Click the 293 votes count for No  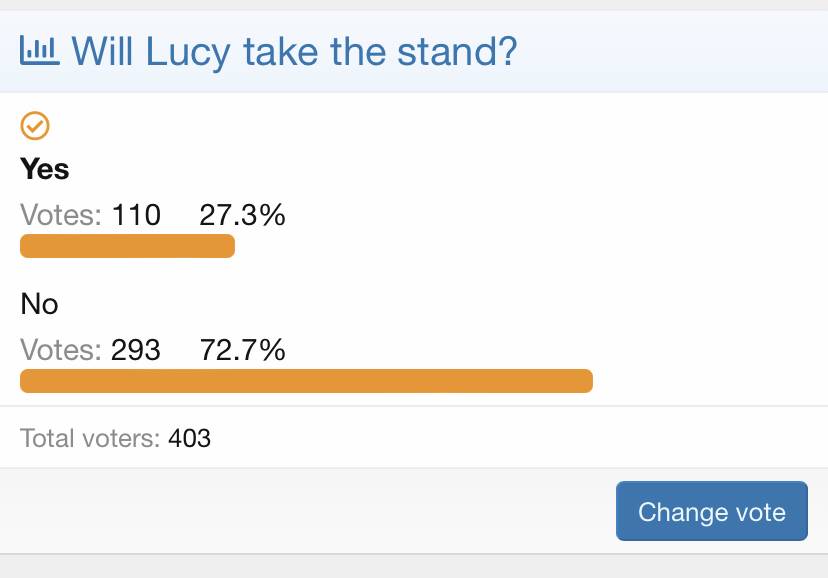[136, 350]
